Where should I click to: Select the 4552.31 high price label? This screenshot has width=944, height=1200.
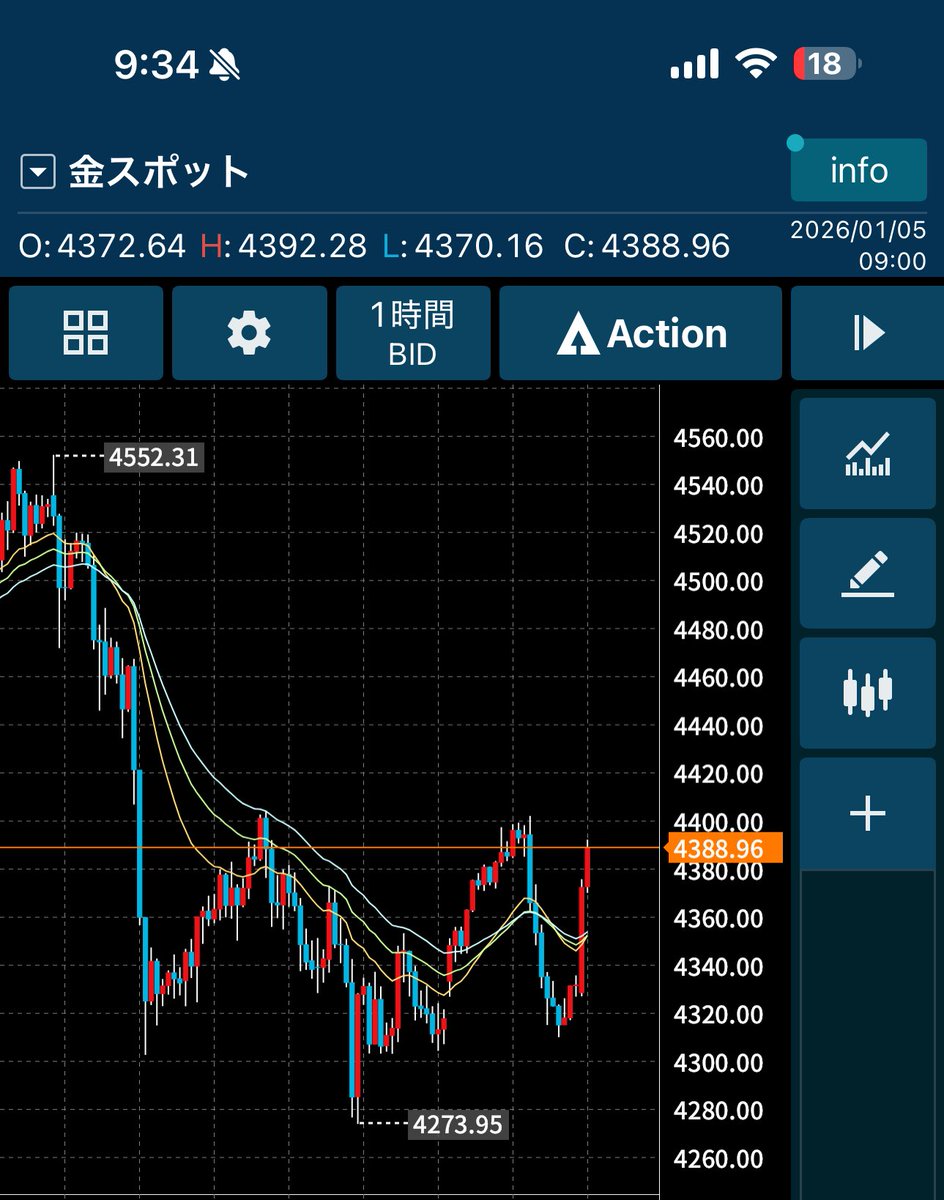pyautogui.click(x=154, y=458)
